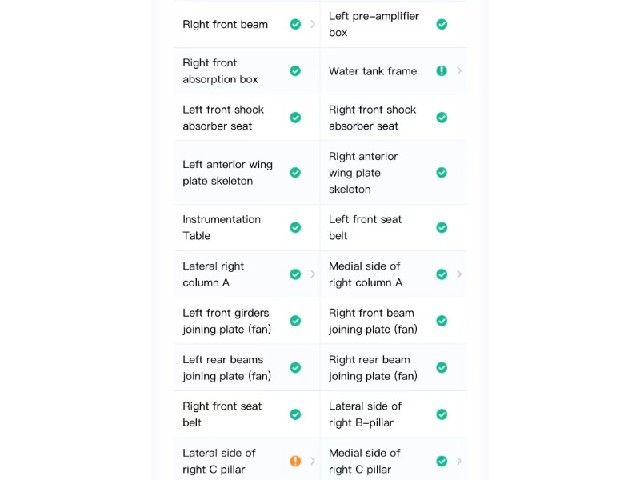Open Medial side of right C pillar chevron
Viewport: 640px width, 480px height.
click(x=460, y=461)
